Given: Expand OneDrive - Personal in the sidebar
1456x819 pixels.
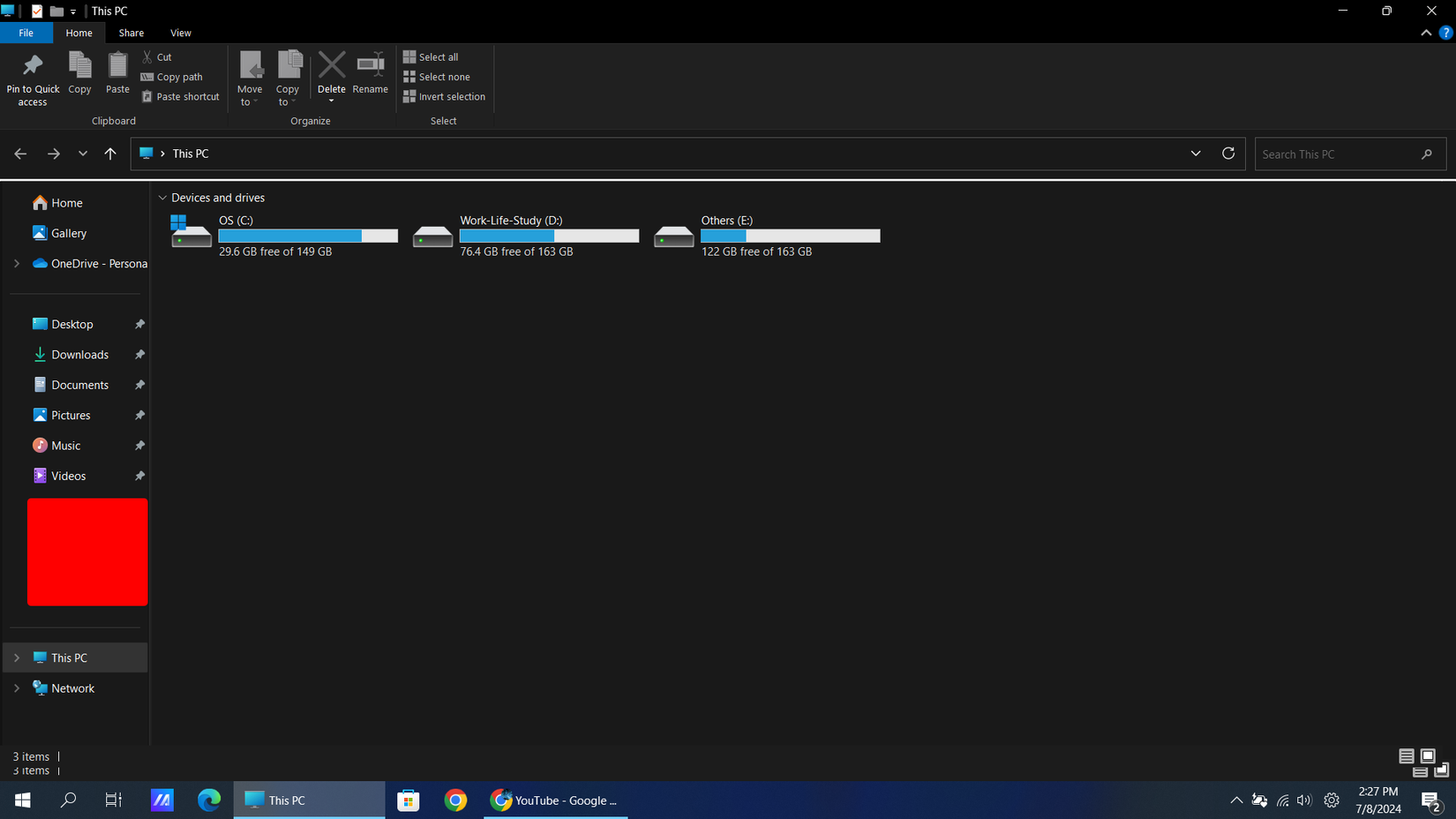Looking at the screenshot, I should pyautogui.click(x=16, y=263).
